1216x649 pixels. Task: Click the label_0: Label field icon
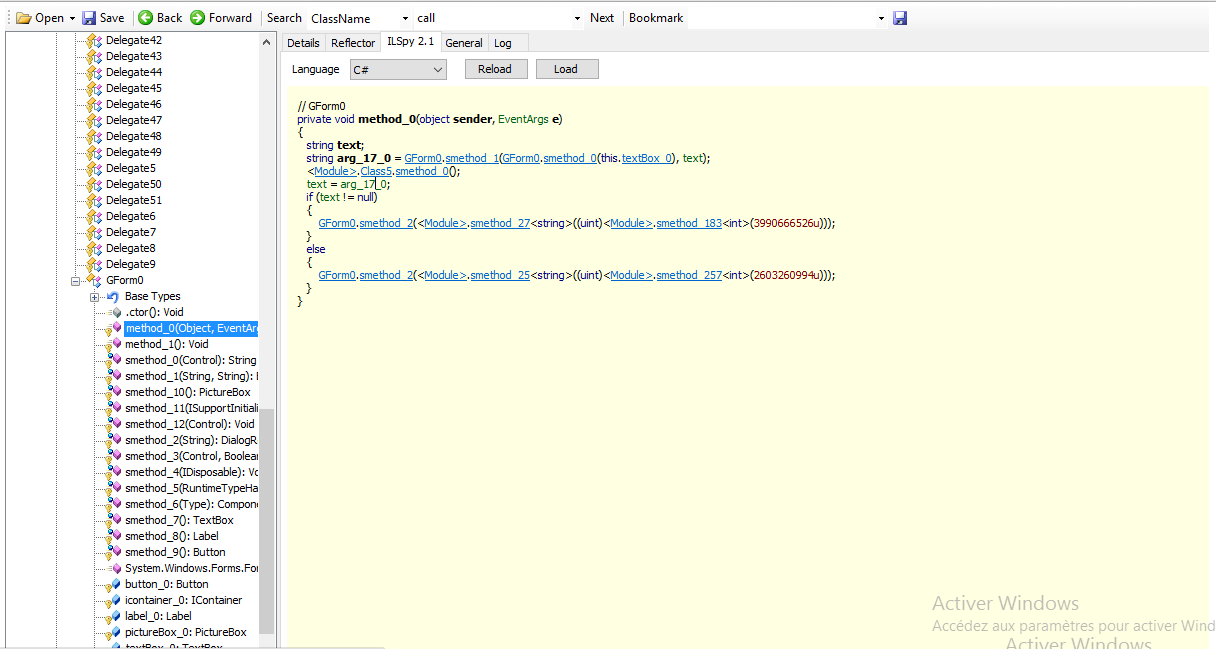(x=113, y=616)
